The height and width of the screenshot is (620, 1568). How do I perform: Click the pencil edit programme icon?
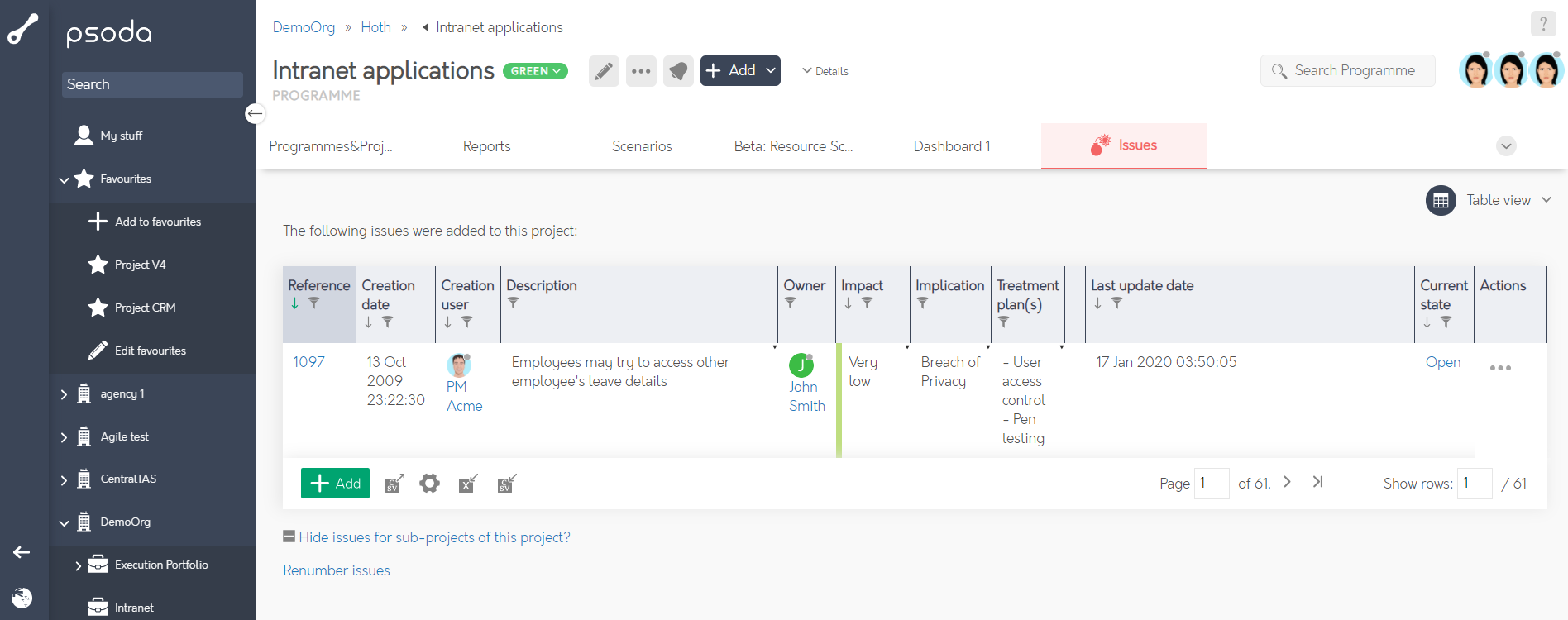pyautogui.click(x=604, y=71)
